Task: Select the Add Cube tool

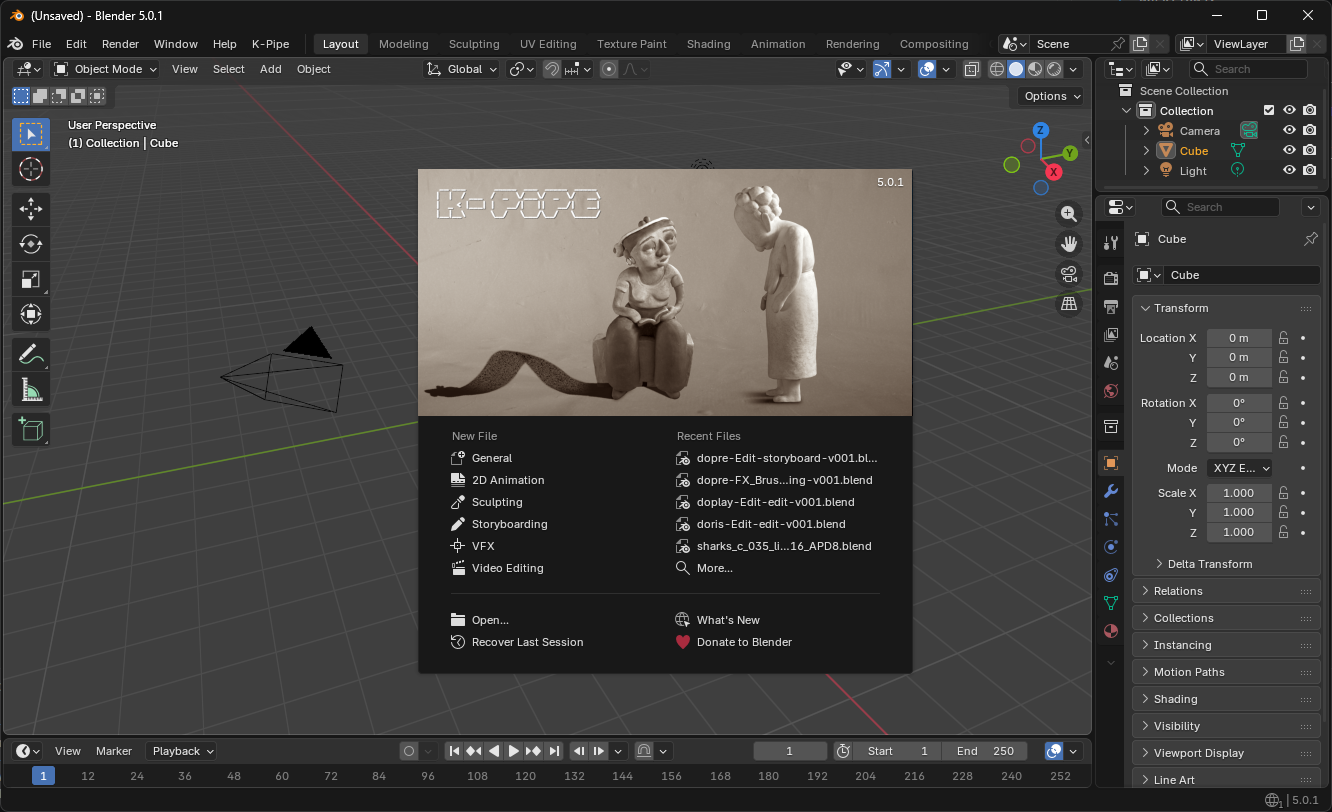Action: click(30, 429)
